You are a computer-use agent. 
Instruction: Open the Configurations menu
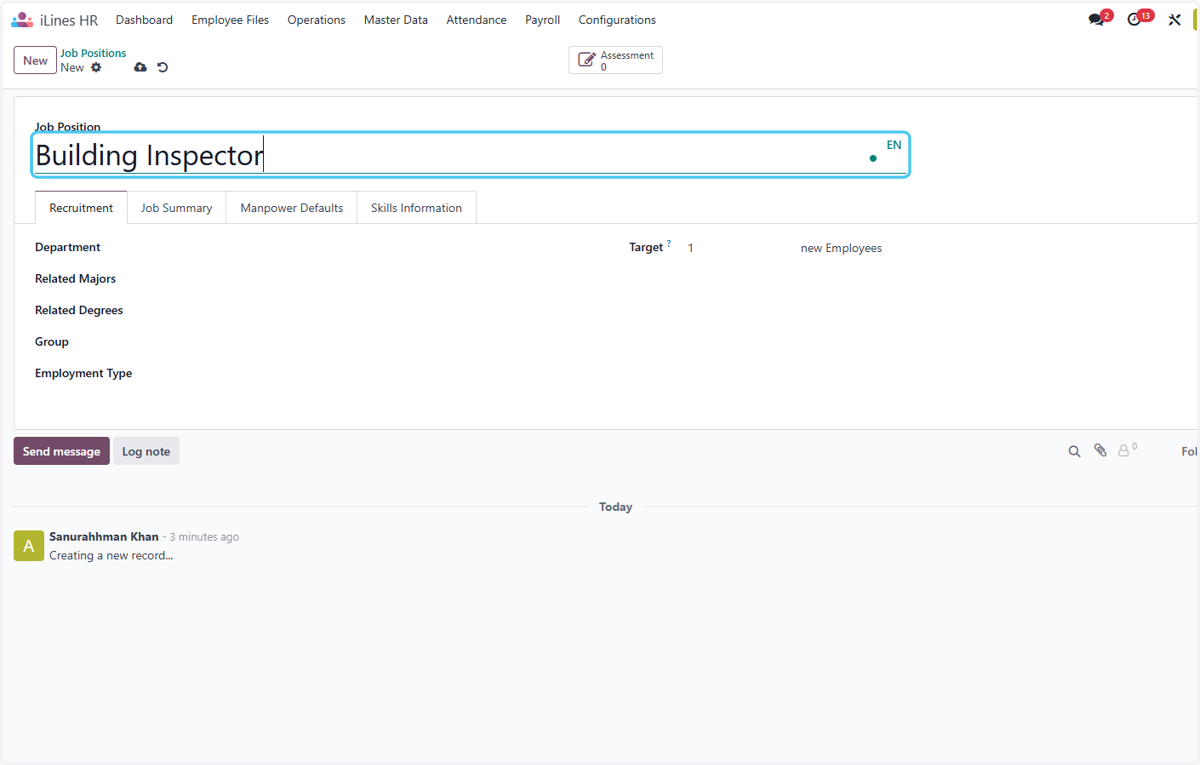point(617,20)
